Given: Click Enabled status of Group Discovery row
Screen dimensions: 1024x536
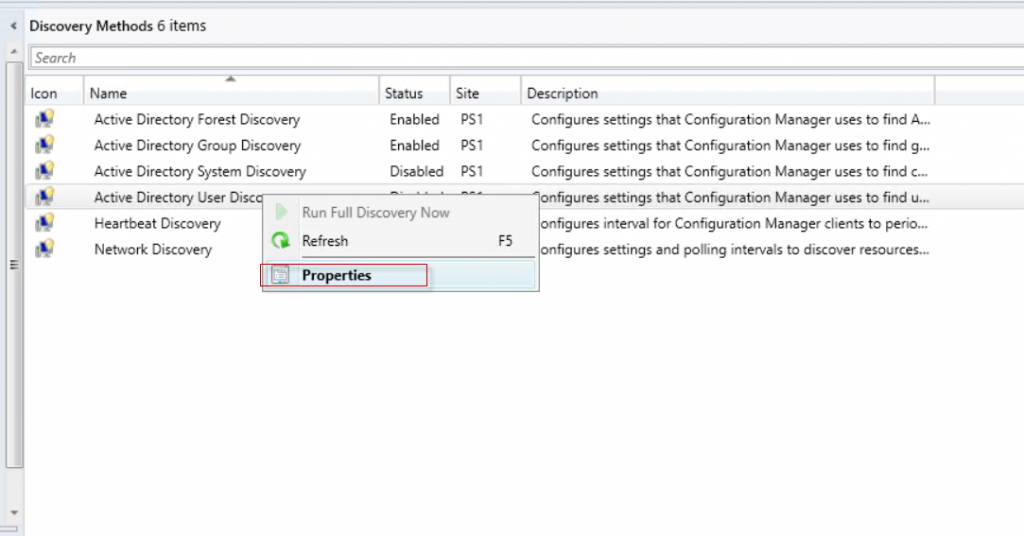Looking at the screenshot, I should [415, 146].
